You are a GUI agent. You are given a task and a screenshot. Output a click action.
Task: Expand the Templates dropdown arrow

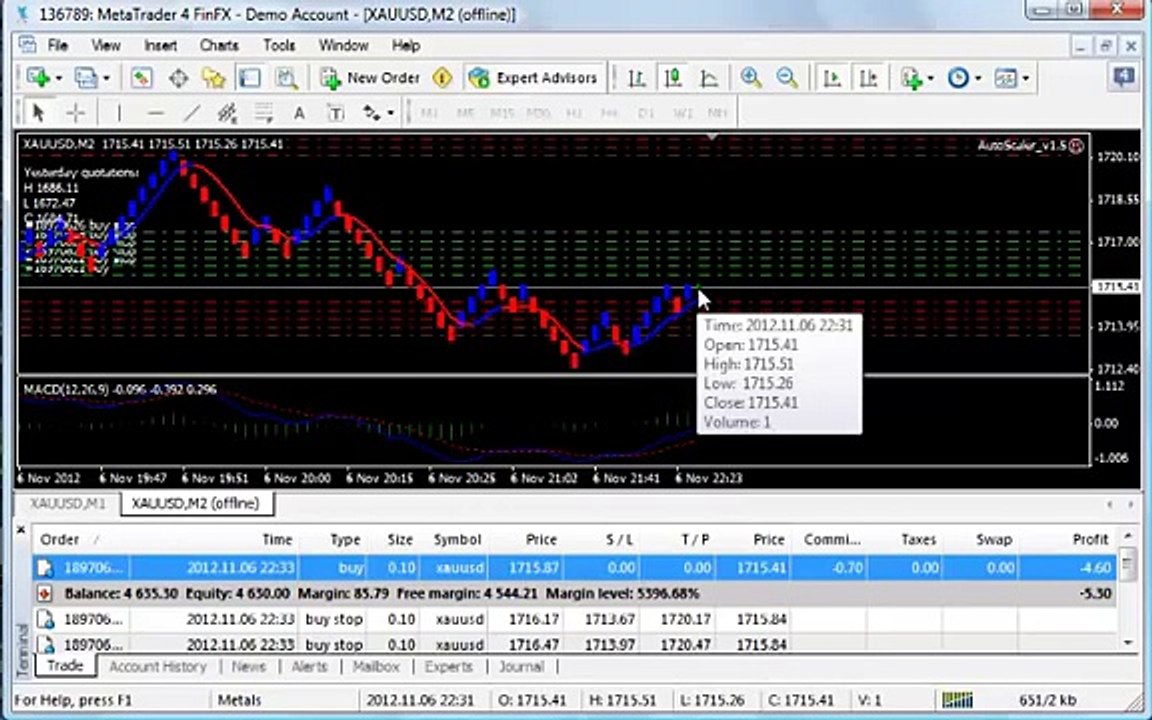(1026, 78)
